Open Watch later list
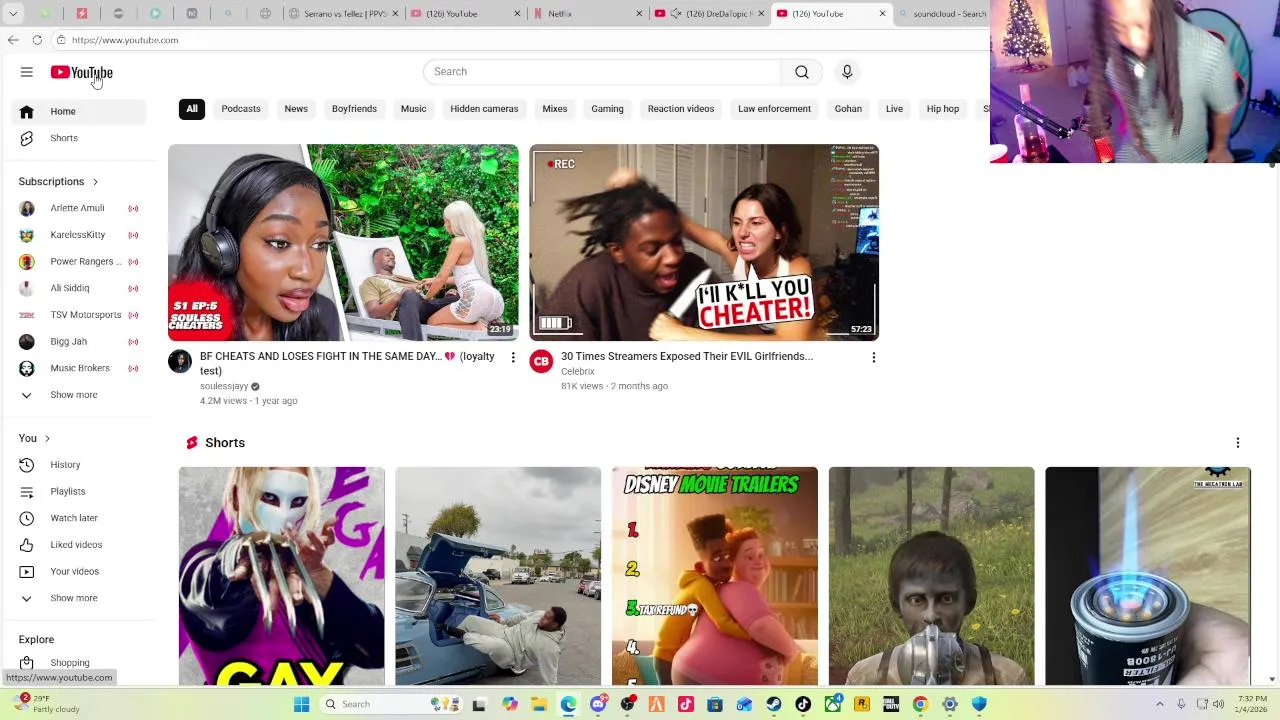Image resolution: width=1280 pixels, height=720 pixels. pos(79,518)
